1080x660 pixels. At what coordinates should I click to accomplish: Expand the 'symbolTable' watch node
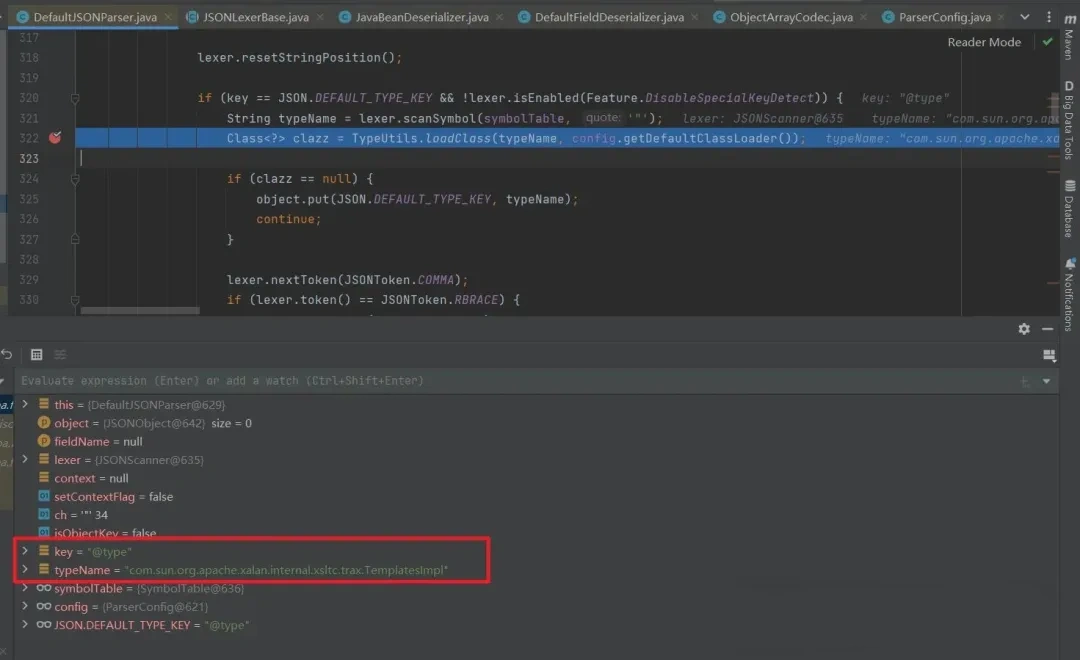25,588
